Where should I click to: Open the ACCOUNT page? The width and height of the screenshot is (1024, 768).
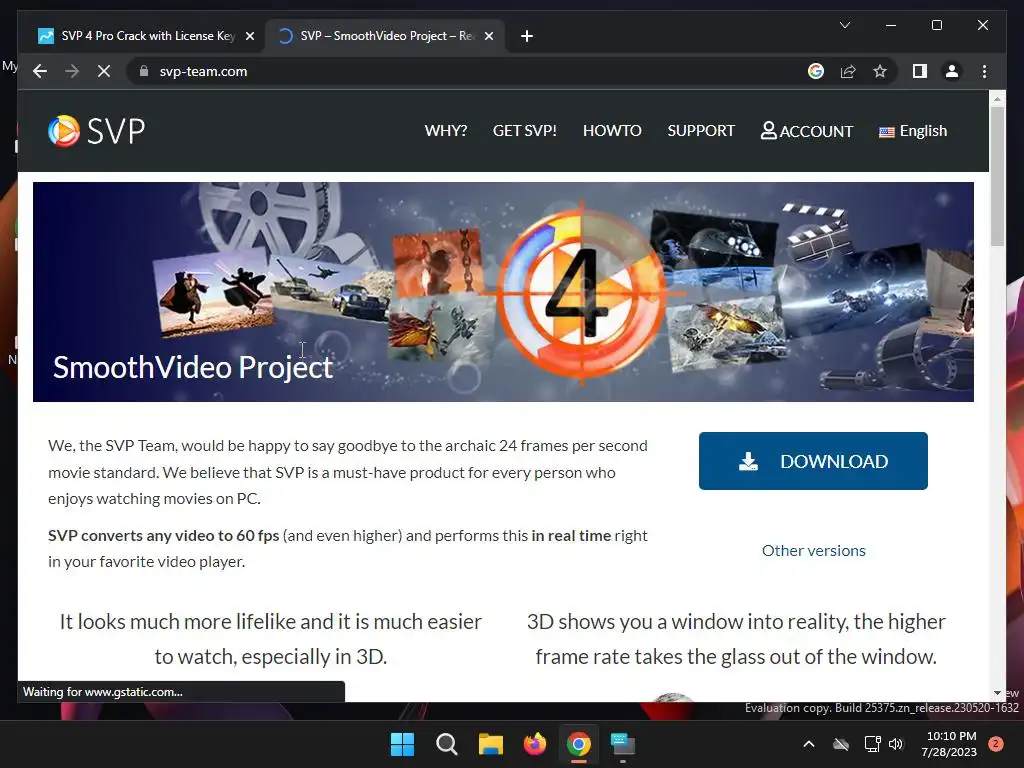(807, 131)
